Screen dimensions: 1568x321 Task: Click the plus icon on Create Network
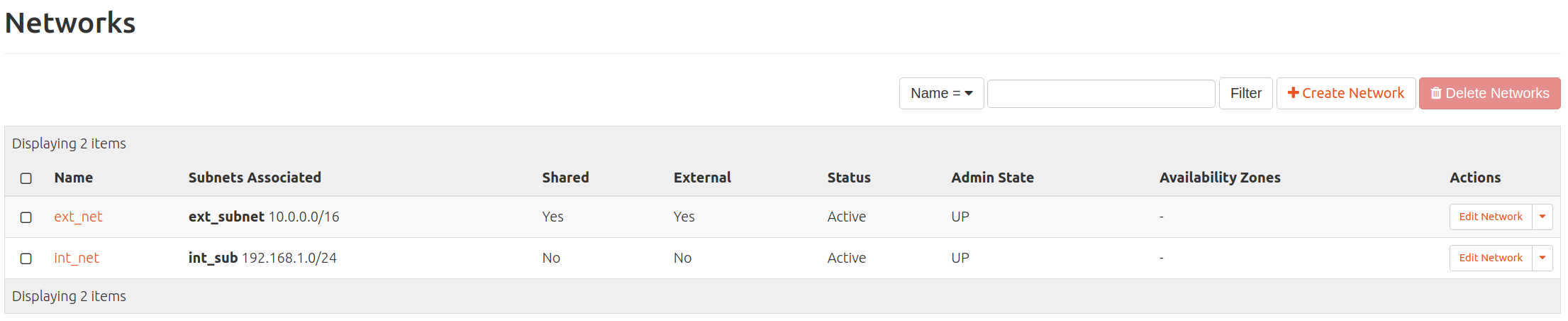coord(1293,93)
